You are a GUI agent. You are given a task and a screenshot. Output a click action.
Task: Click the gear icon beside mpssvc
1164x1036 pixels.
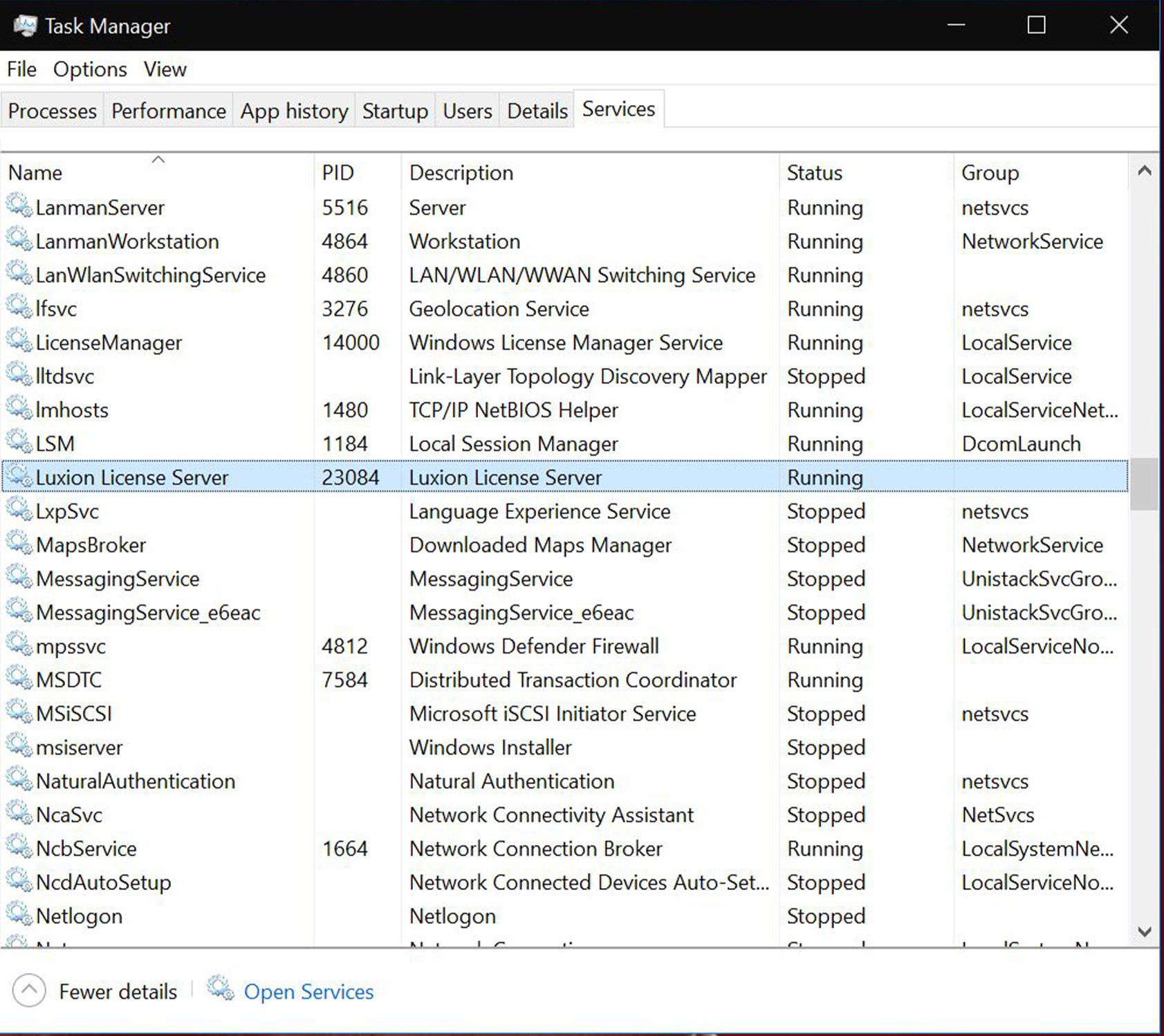19,645
